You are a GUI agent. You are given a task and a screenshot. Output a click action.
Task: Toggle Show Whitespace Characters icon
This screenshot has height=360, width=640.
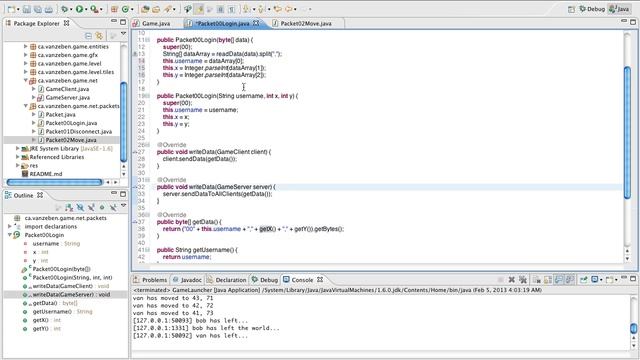click(231, 9)
